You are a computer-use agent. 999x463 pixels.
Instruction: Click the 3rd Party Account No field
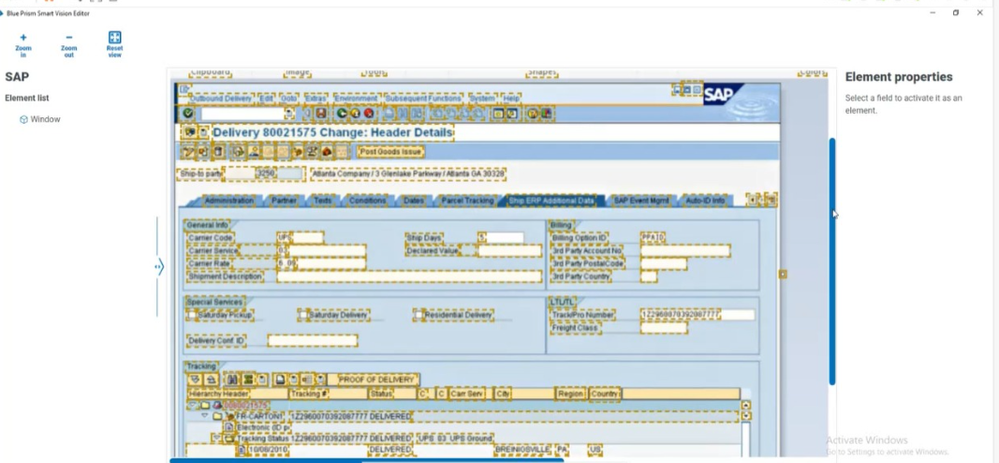click(x=685, y=250)
